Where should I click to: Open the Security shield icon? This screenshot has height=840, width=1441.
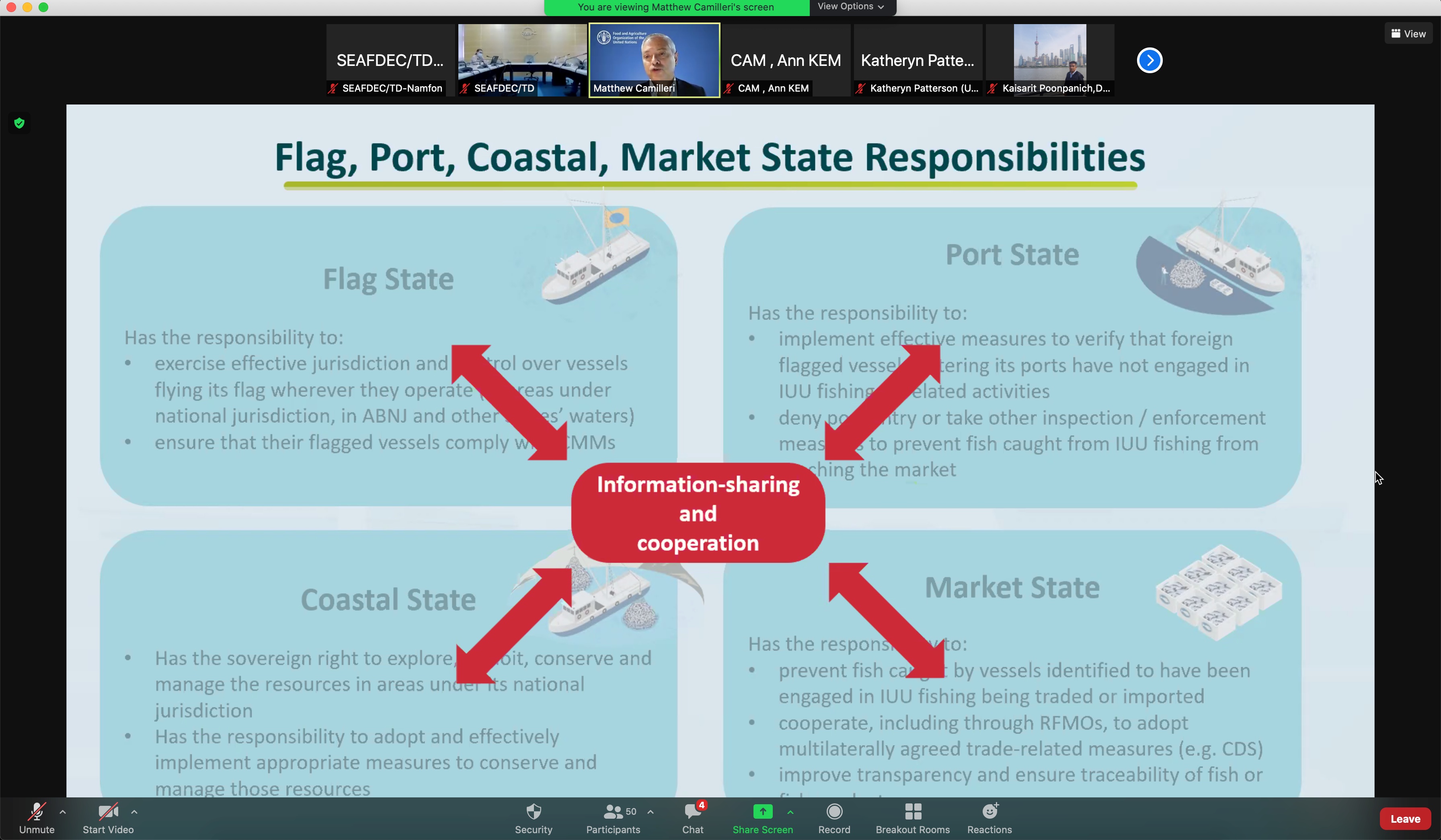(x=534, y=812)
